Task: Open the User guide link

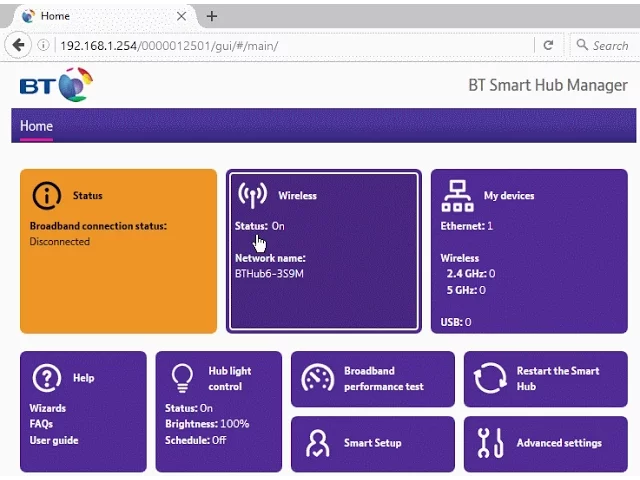Action: coord(54,440)
